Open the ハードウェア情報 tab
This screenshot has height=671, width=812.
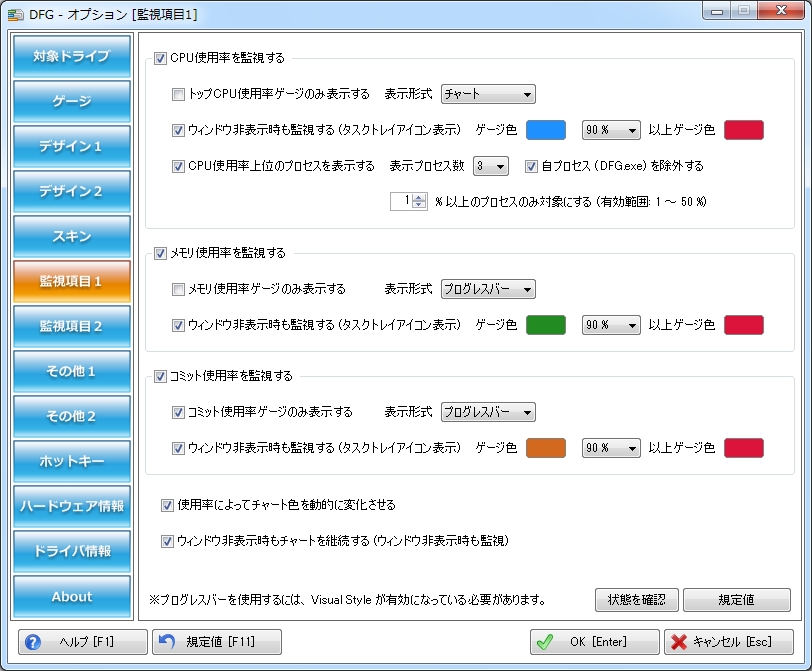pyautogui.click(x=72, y=506)
